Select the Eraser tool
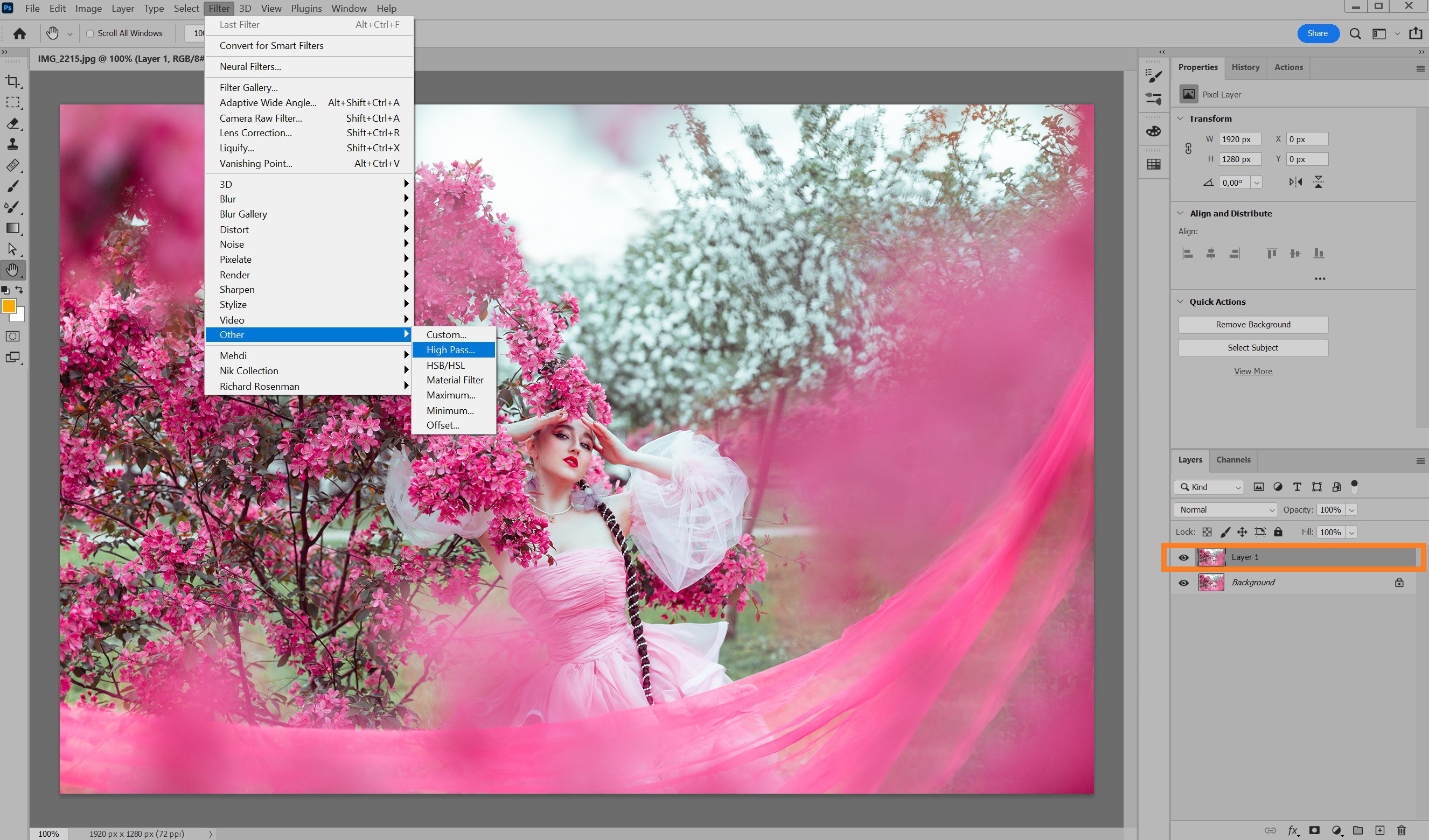This screenshot has width=1429, height=840. coord(12,123)
